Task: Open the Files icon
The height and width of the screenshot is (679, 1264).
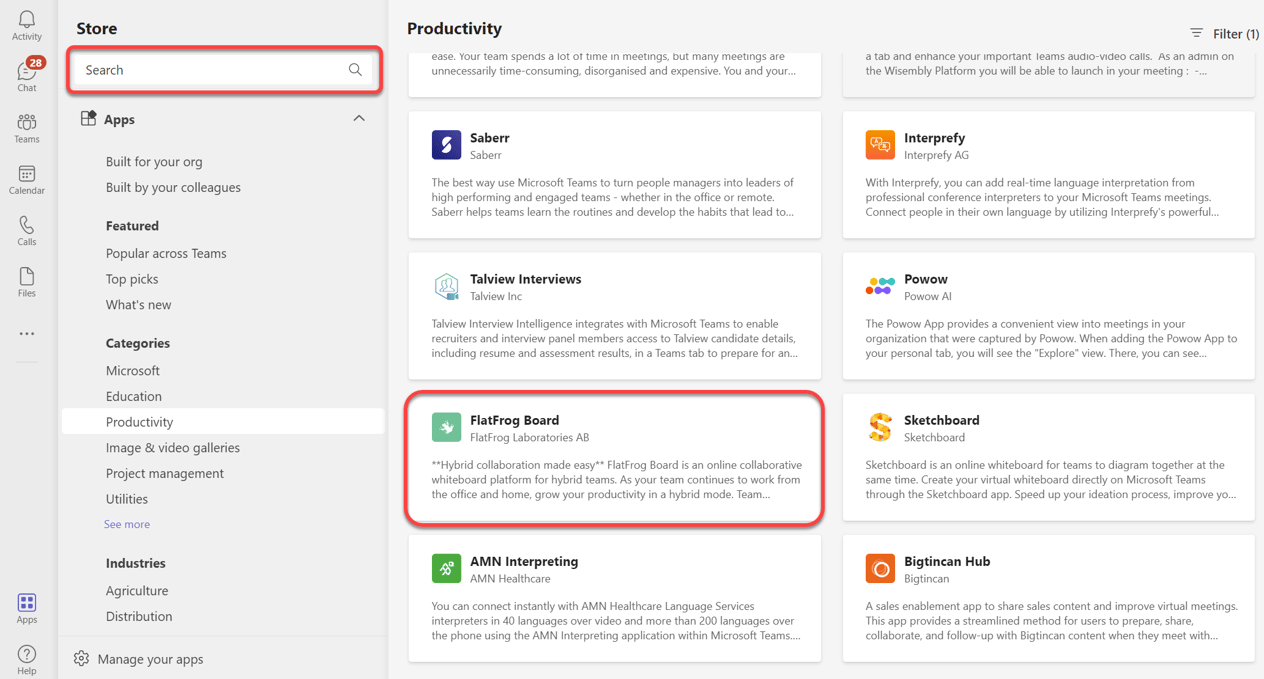Action: tap(26, 281)
